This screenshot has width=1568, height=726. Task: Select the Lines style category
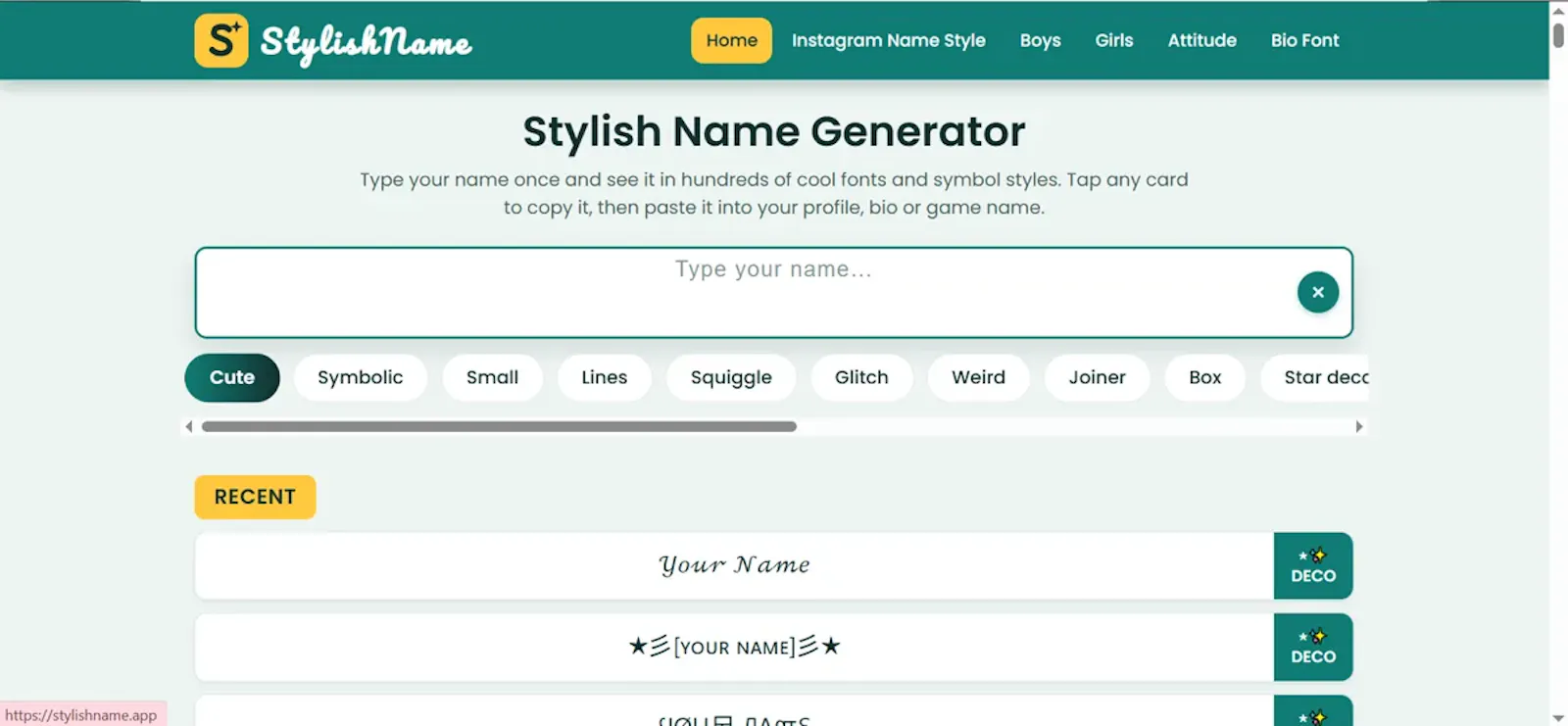coord(604,377)
